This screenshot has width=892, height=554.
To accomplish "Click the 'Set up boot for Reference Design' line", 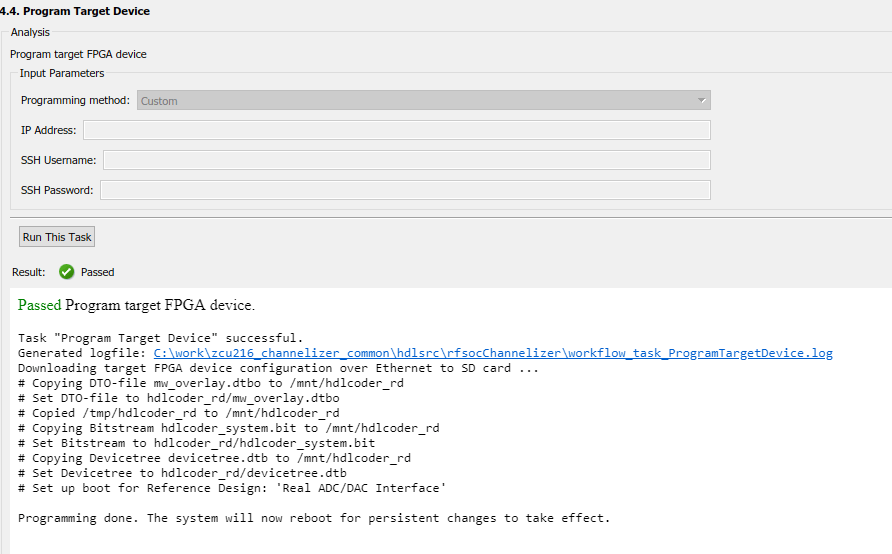I will click(x=231, y=488).
